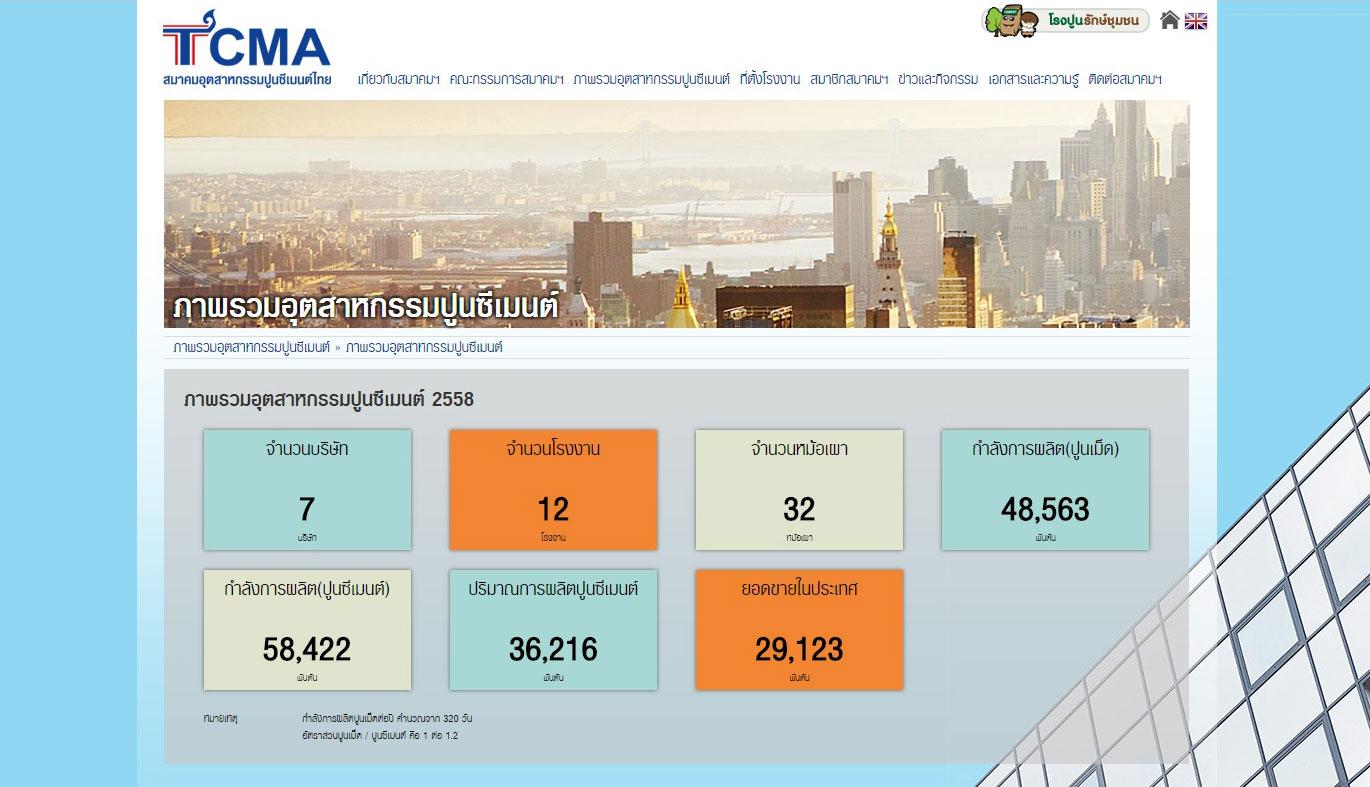Select the orange ยอดขายในประเทศ tile

pos(799,630)
